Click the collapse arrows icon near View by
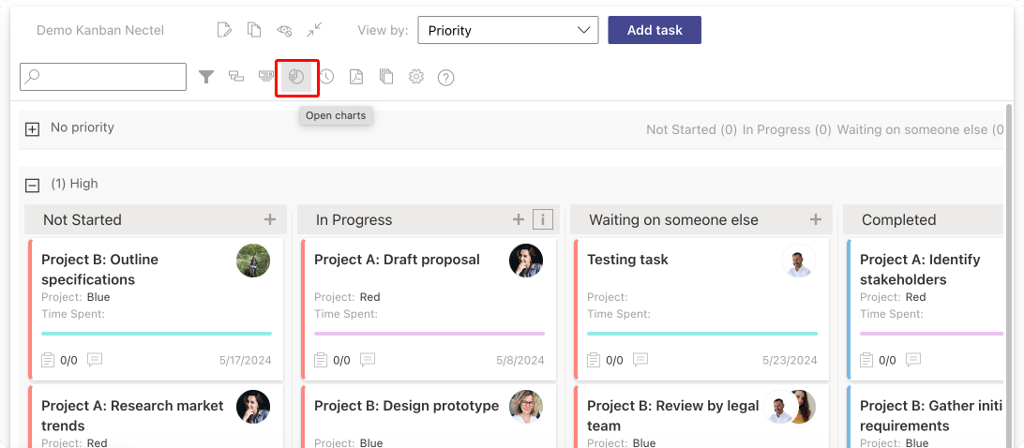1024x448 pixels. tap(315, 29)
